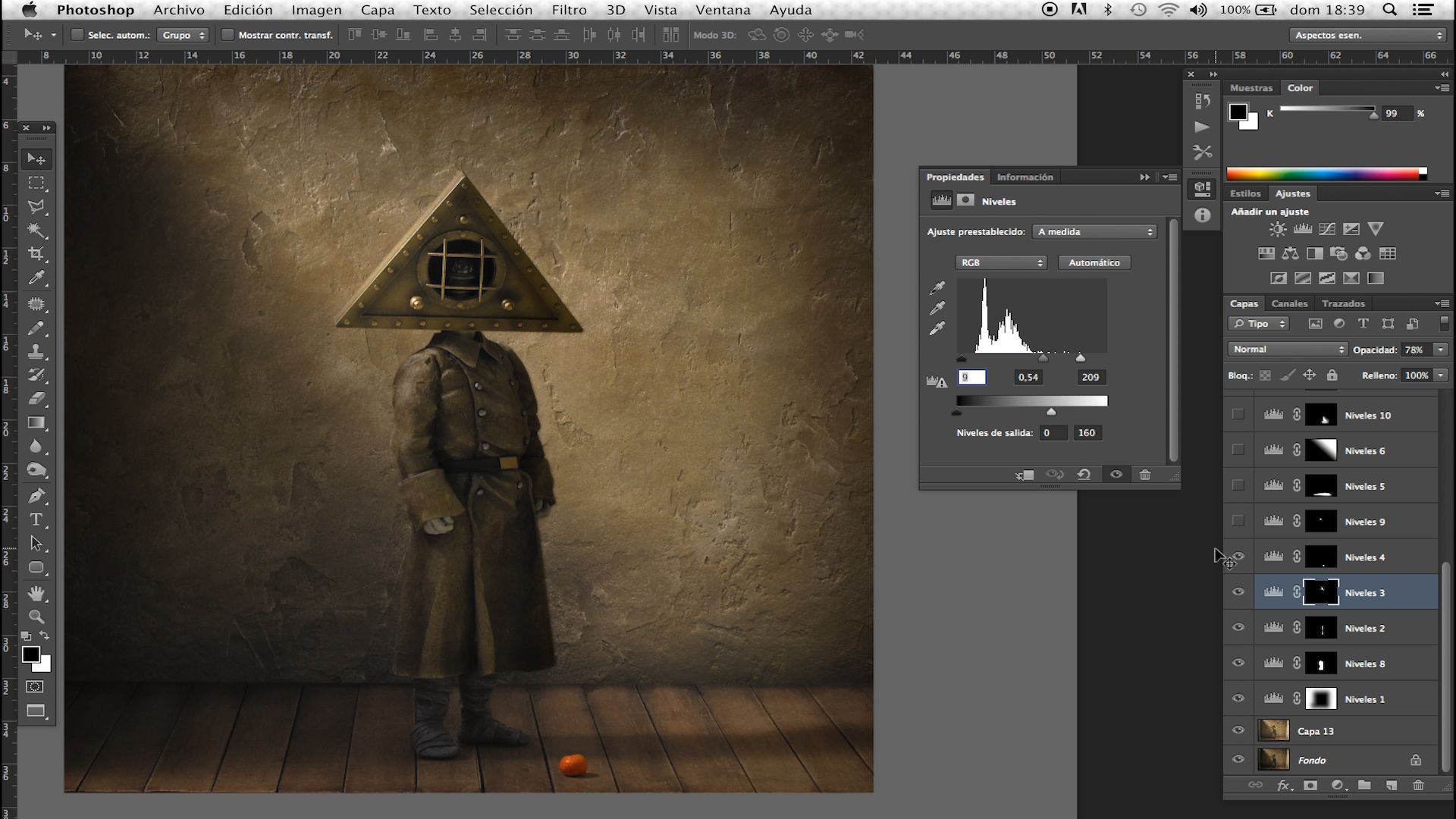Select the Zoom tool
Screen dimensions: 1456x819
click(36, 617)
